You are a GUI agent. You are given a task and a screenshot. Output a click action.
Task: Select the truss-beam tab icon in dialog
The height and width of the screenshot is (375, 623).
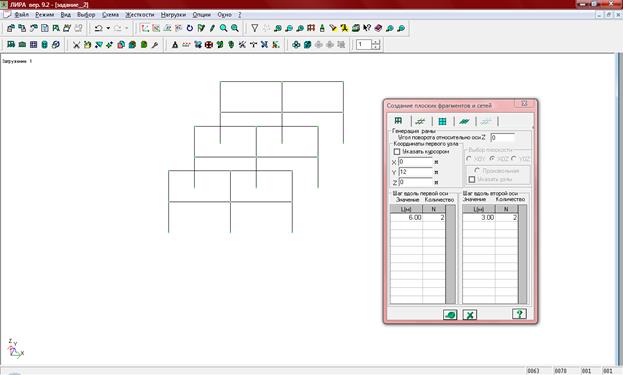pos(420,121)
